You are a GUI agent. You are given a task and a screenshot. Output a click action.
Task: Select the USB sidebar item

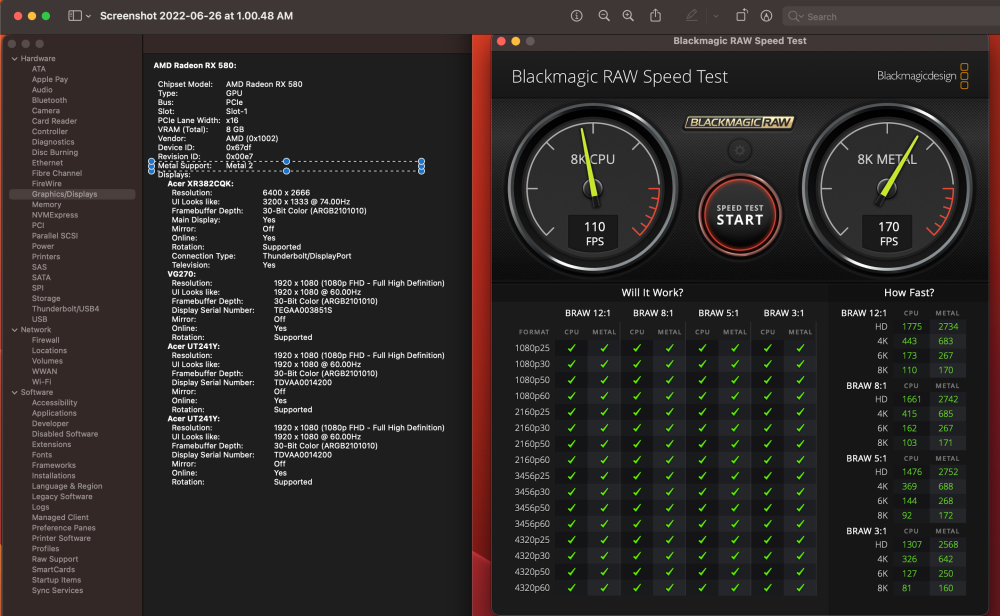pos(40,319)
